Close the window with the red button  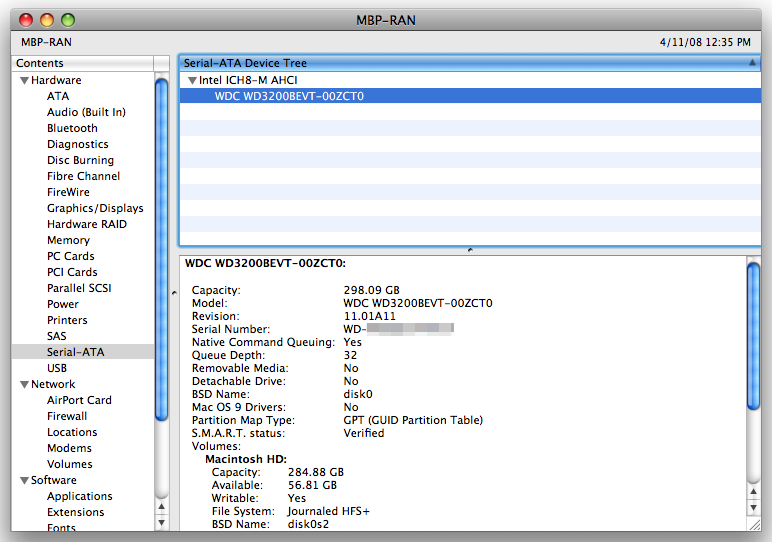tap(26, 20)
